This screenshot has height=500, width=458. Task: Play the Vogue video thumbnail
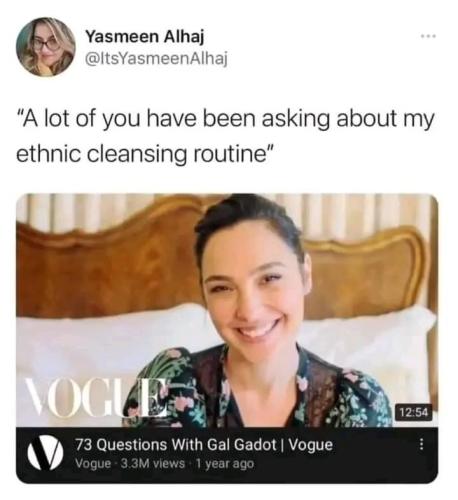click(x=227, y=310)
